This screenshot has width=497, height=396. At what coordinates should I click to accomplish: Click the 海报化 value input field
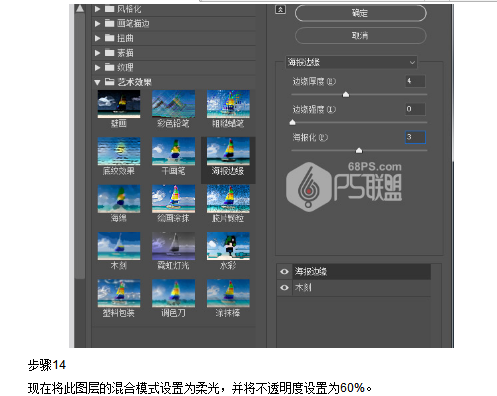point(415,137)
